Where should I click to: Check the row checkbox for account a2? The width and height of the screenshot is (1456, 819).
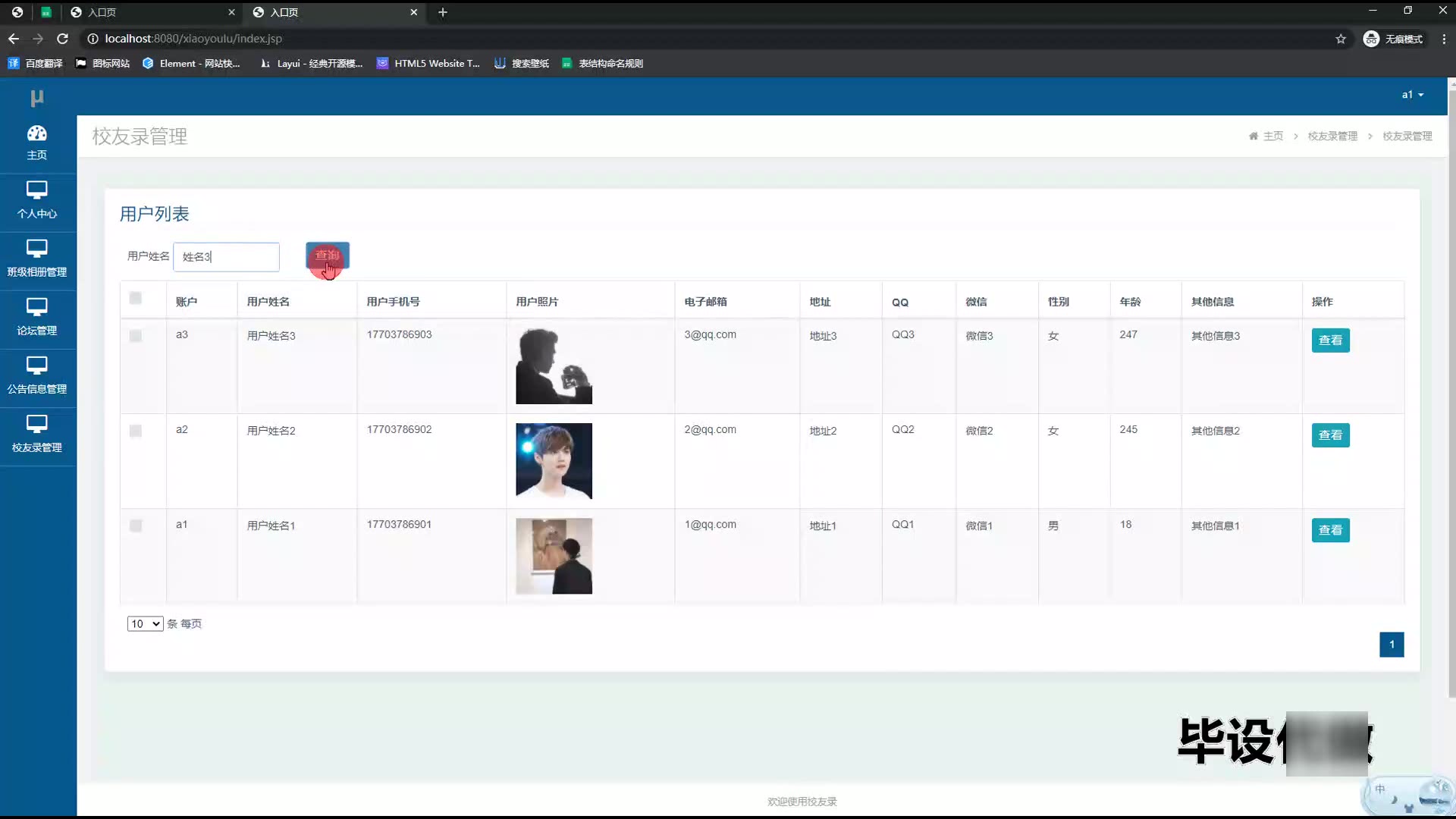click(136, 431)
